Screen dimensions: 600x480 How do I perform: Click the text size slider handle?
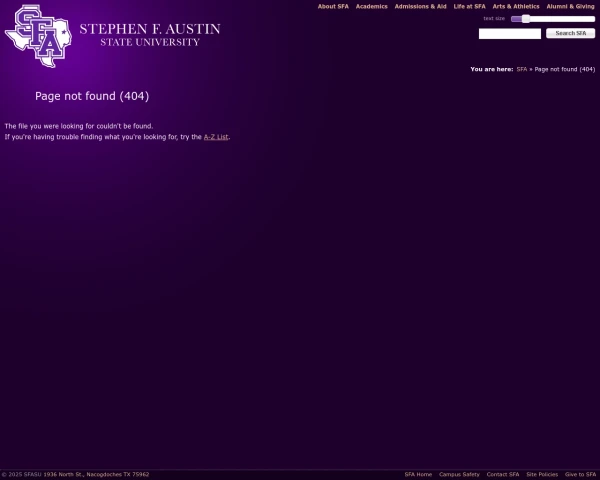(526, 19)
